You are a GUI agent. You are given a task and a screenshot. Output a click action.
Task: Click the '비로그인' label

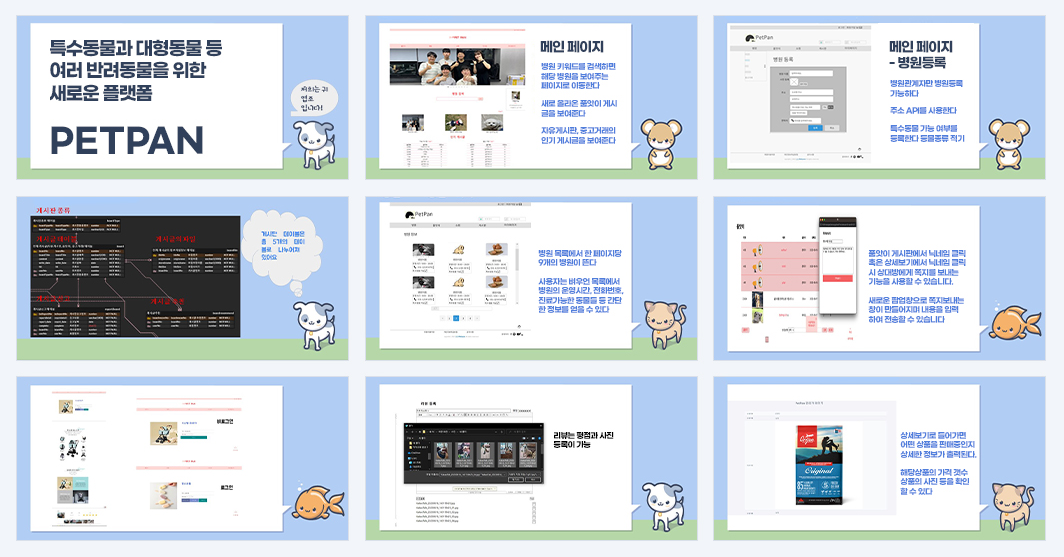(x=225, y=422)
